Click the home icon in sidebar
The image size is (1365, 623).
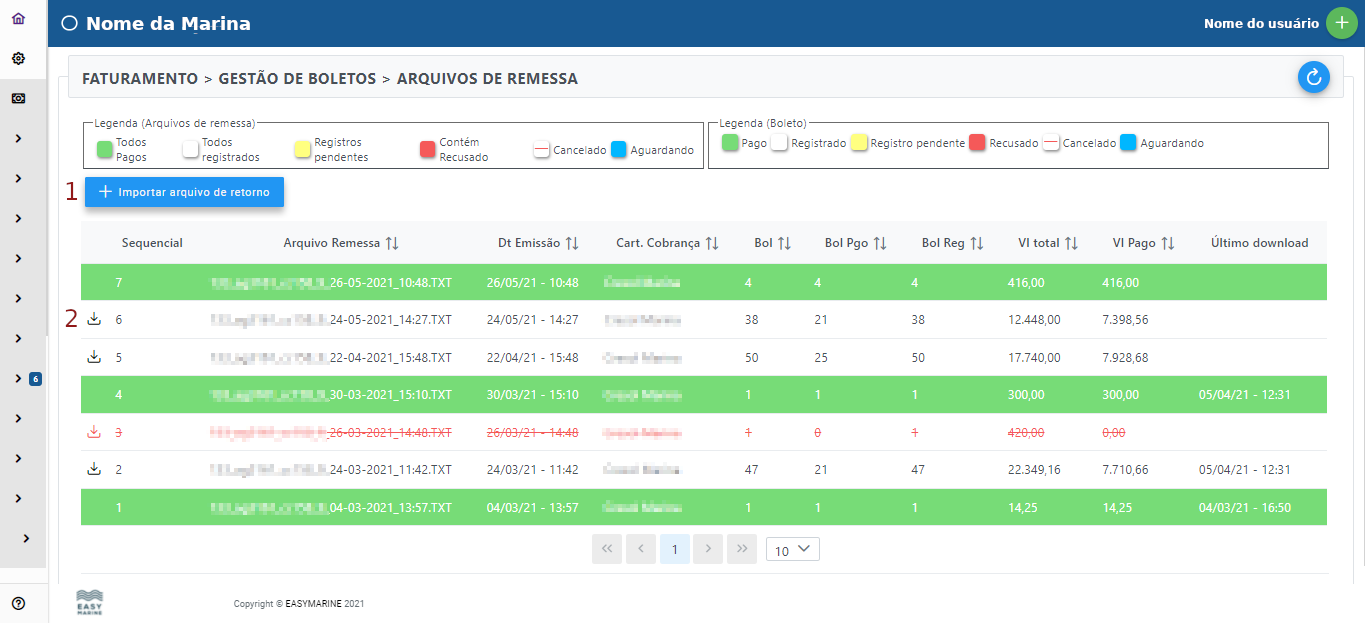pyautogui.click(x=18, y=19)
